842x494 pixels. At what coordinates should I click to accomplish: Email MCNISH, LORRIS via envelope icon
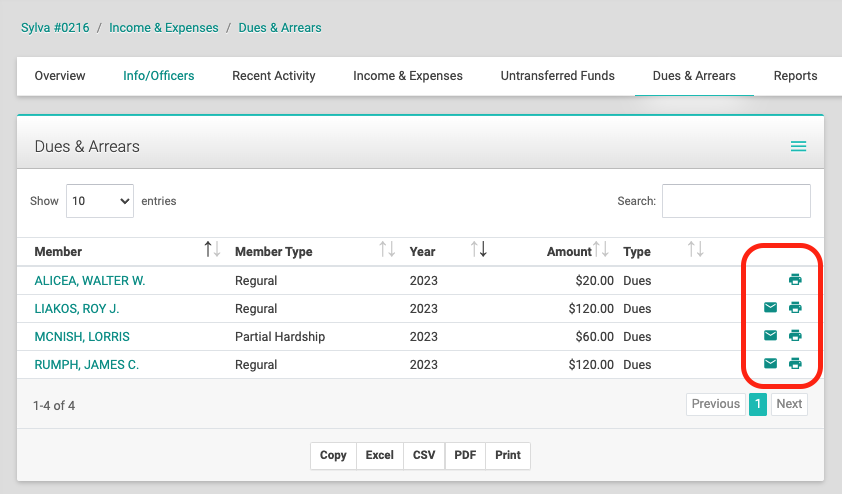[770, 335]
